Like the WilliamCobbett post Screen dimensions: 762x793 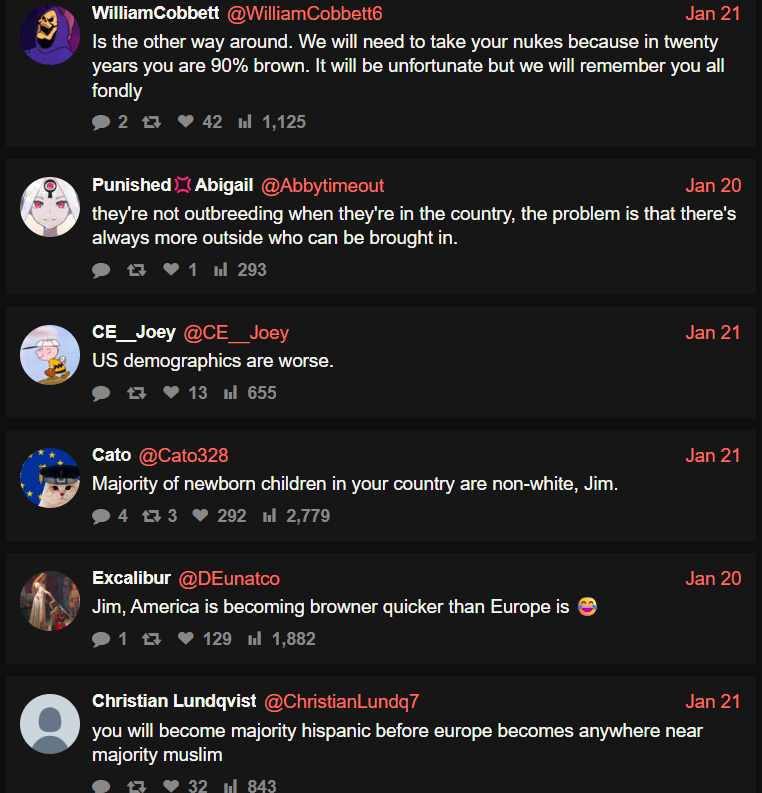tap(185, 122)
